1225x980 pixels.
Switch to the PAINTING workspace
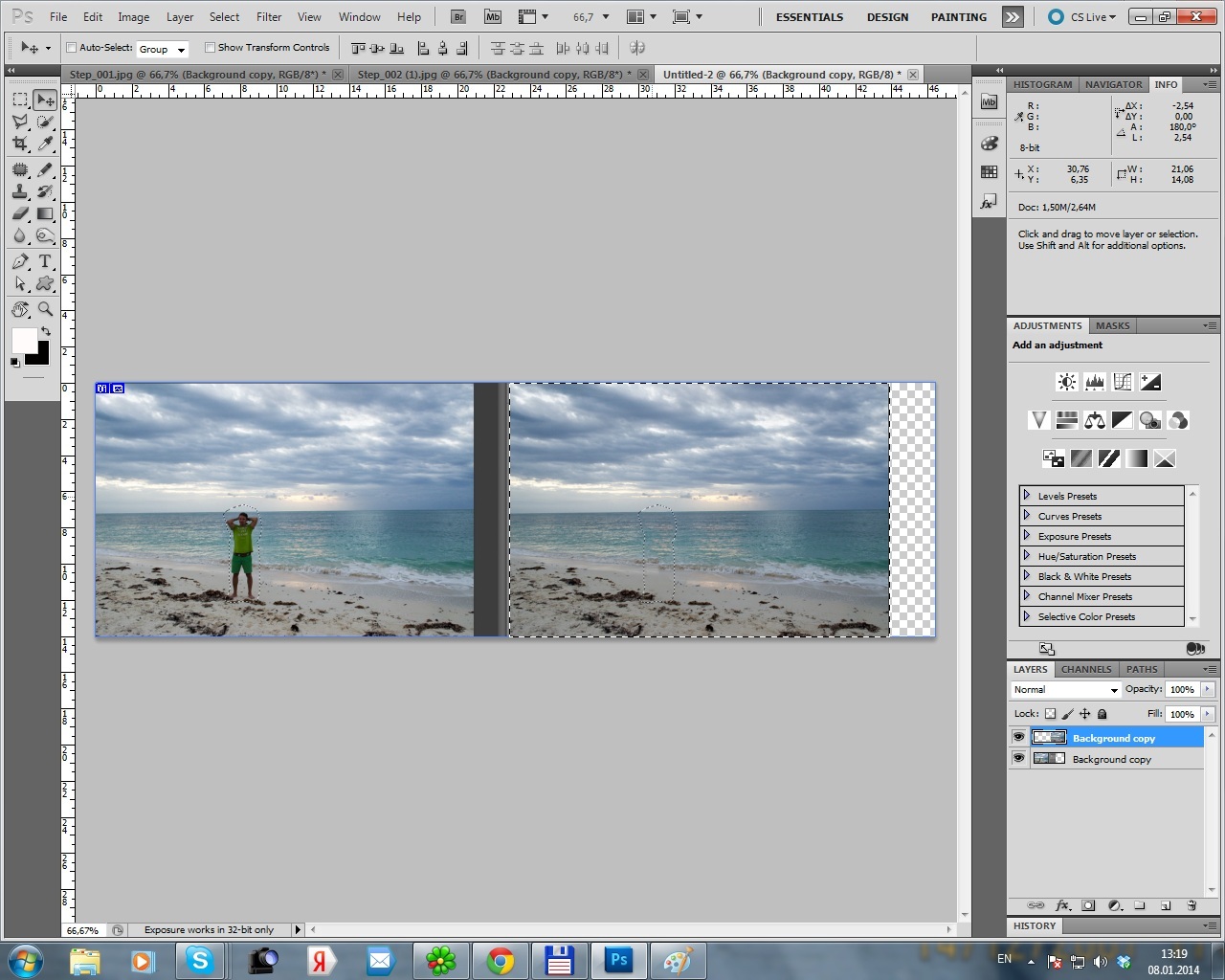(x=958, y=17)
